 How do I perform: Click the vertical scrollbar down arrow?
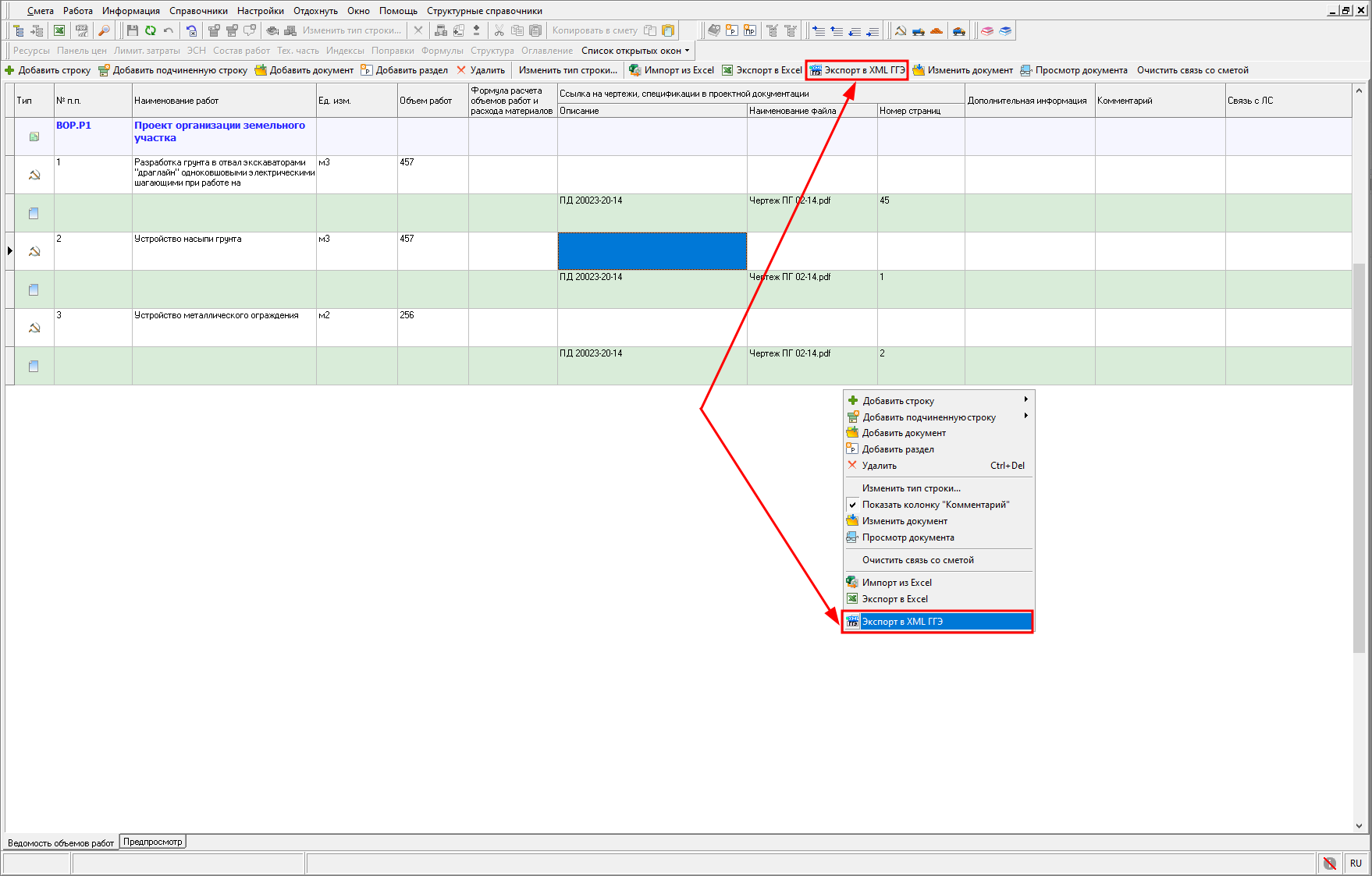[1359, 825]
